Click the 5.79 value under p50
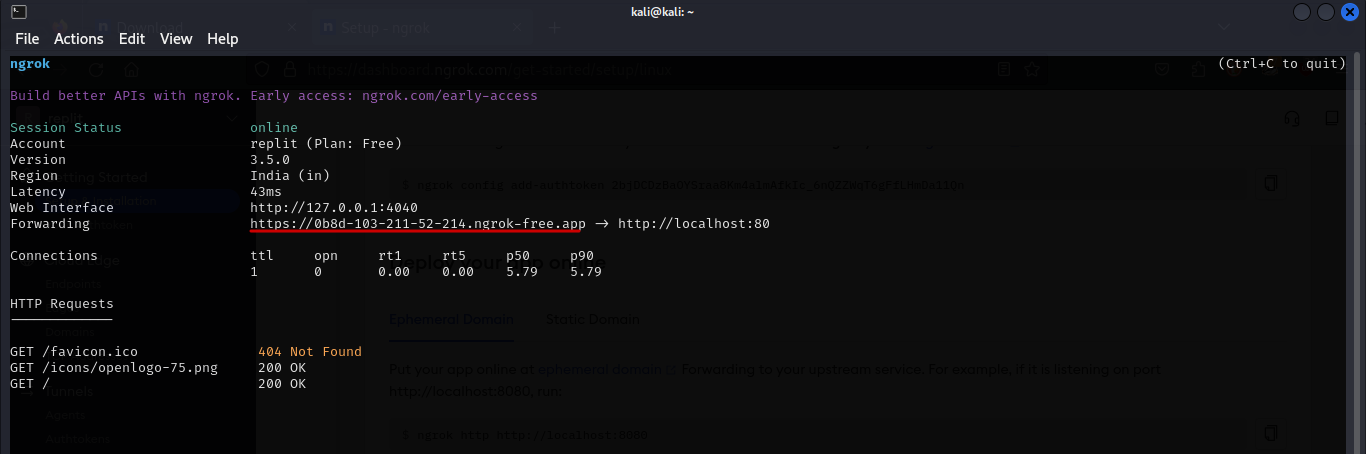1366x454 pixels. point(522,272)
